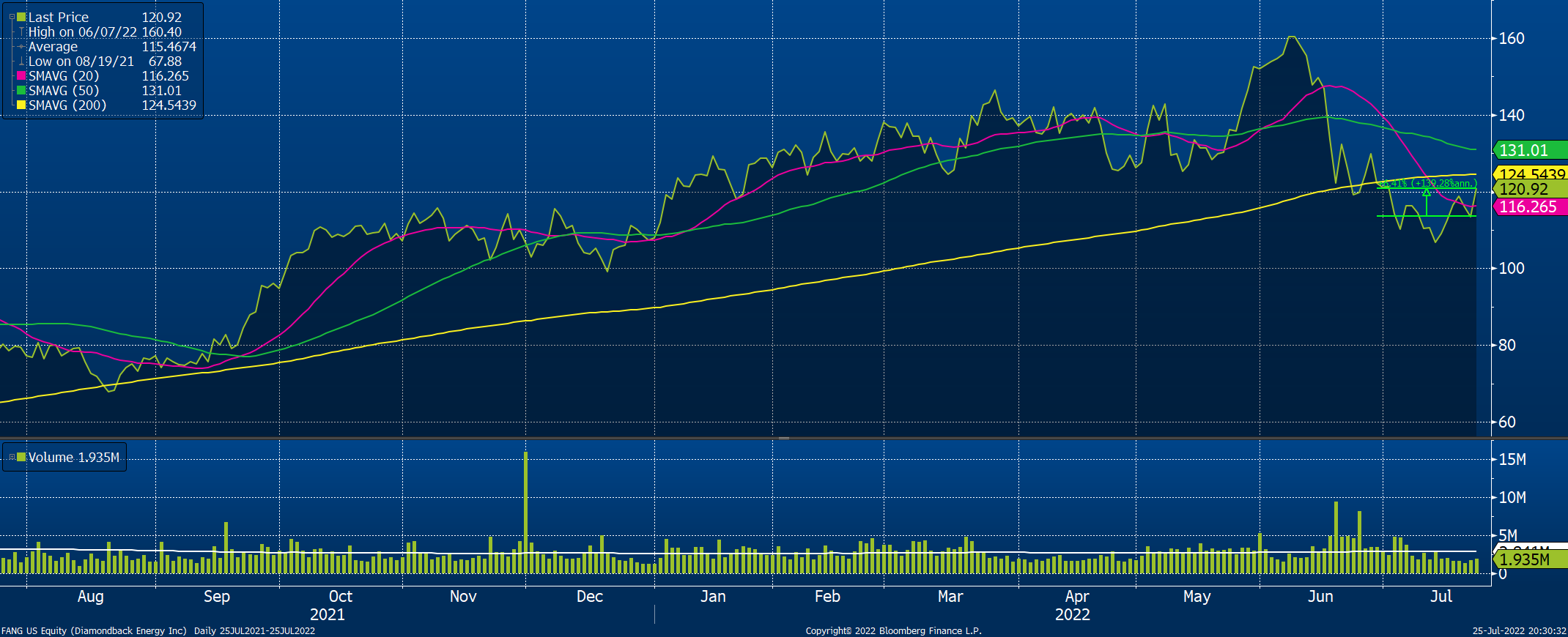Image resolution: width=1568 pixels, height=637 pixels.
Task: Select the Average legend row label
Action: (x=53, y=47)
